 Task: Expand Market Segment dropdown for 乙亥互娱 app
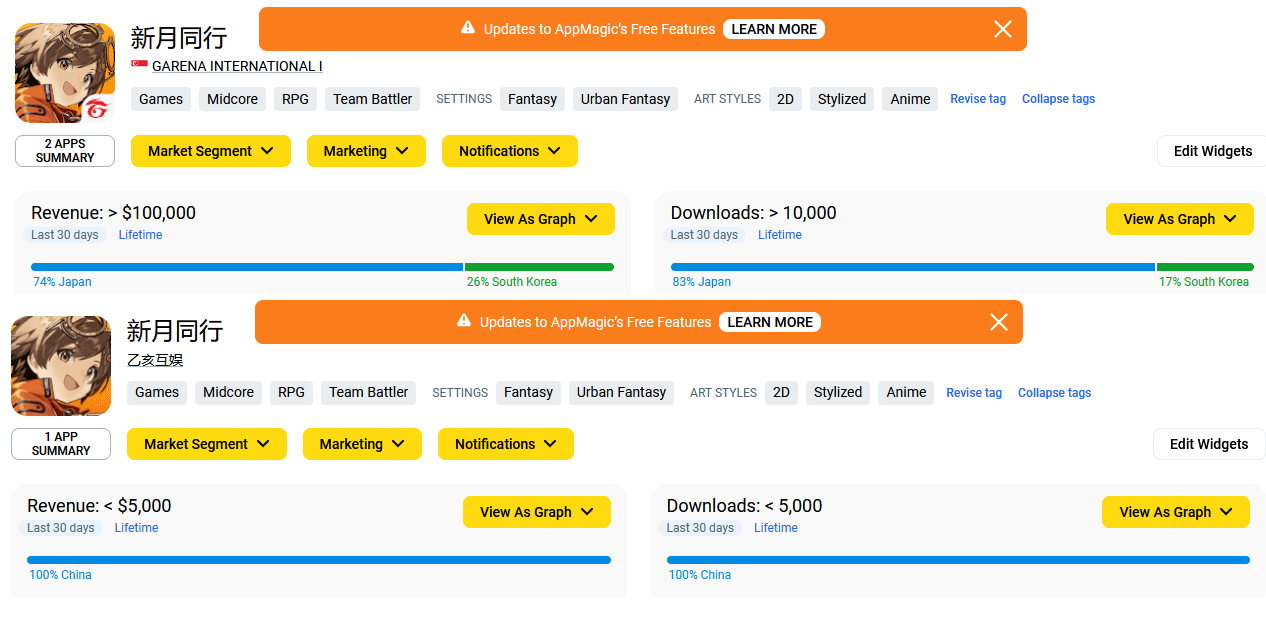pos(207,444)
